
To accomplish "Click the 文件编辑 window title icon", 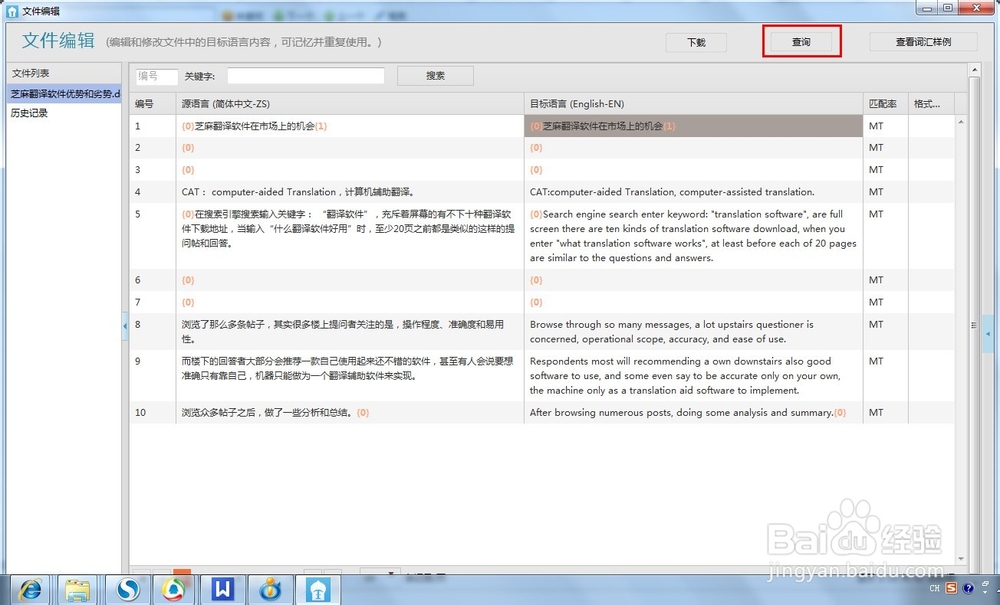I will 12,11.
